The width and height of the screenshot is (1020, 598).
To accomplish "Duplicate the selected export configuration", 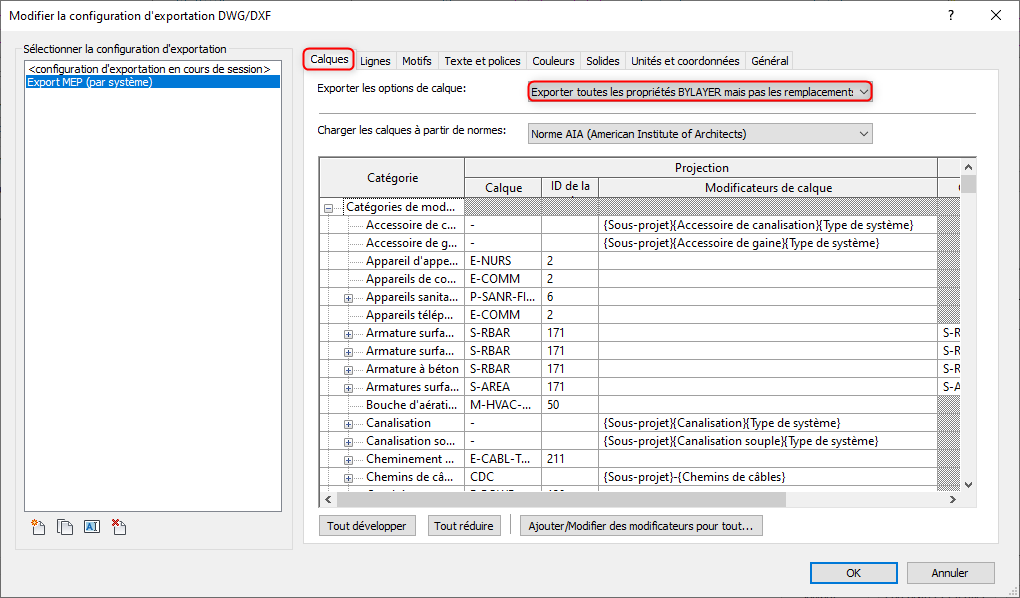I will point(65,527).
